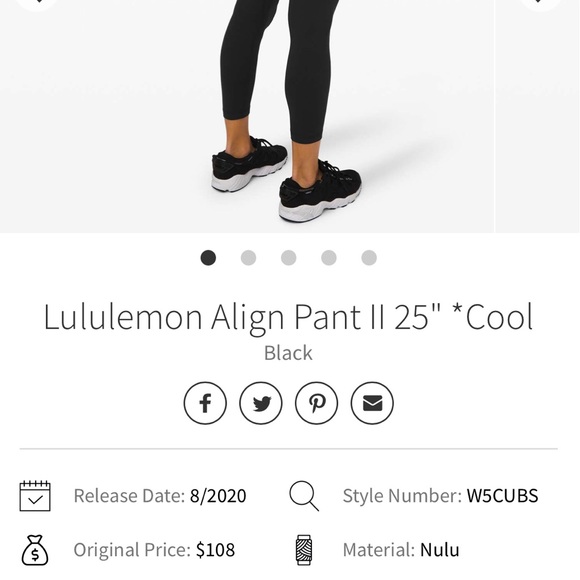
Task: Select the second carousel dot
Action: point(248,257)
